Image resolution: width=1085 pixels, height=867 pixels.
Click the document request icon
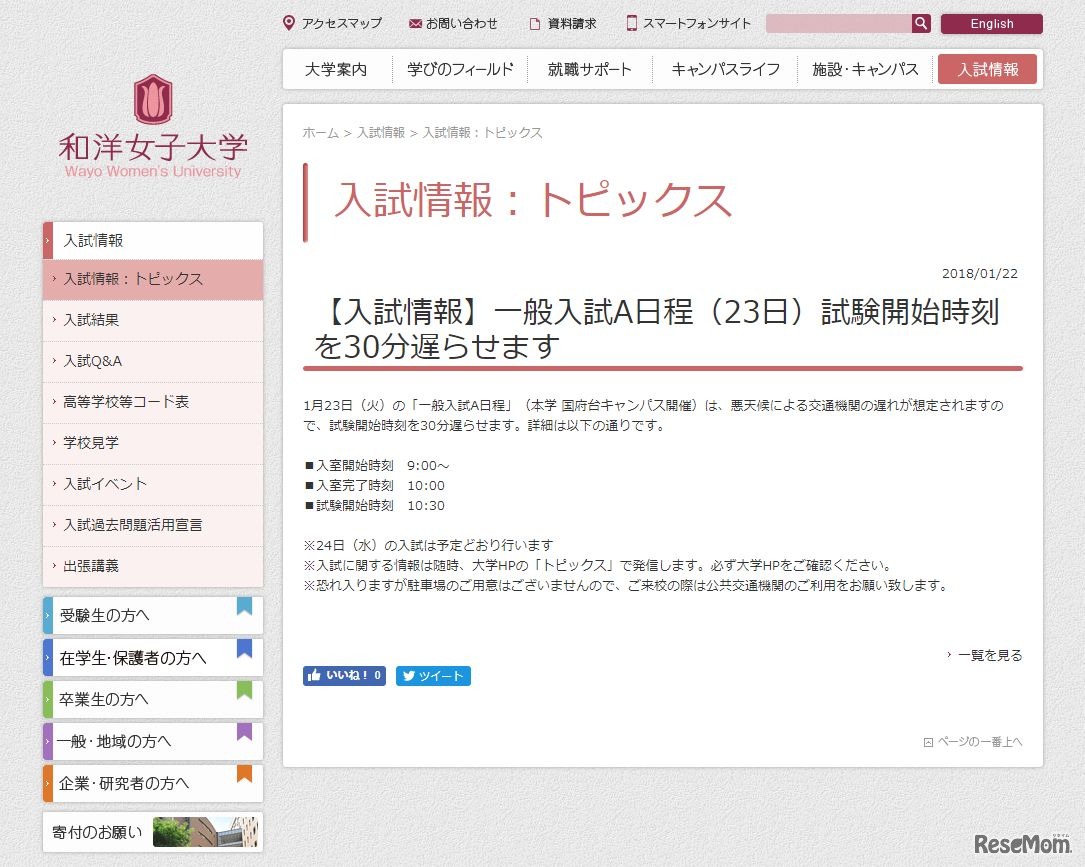click(535, 24)
